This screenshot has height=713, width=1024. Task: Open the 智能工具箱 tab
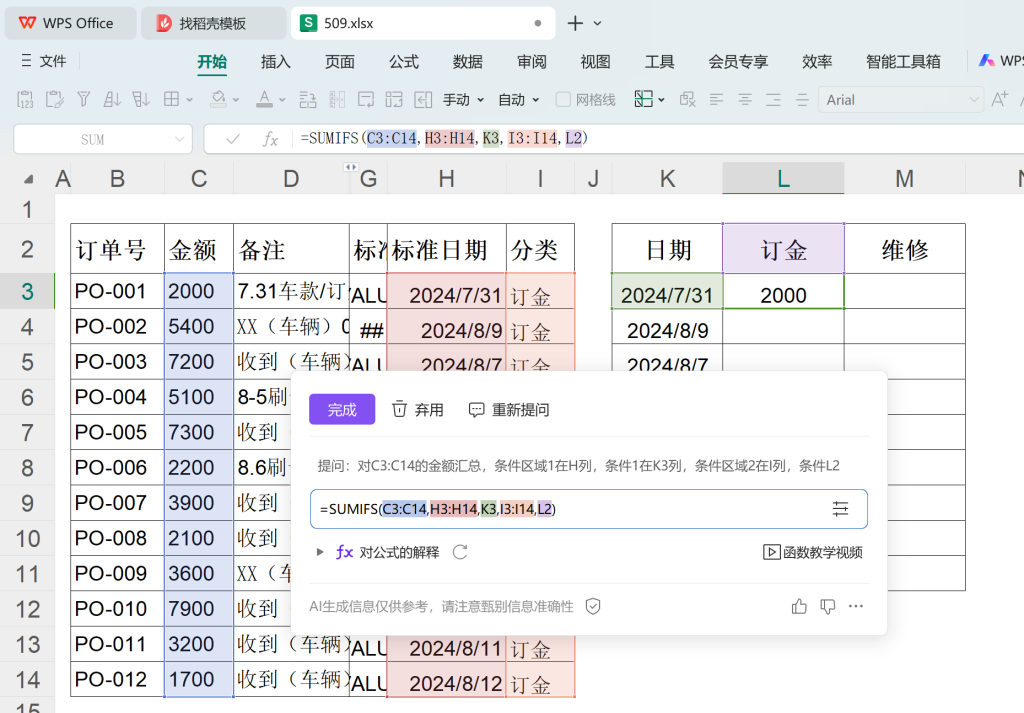point(903,62)
